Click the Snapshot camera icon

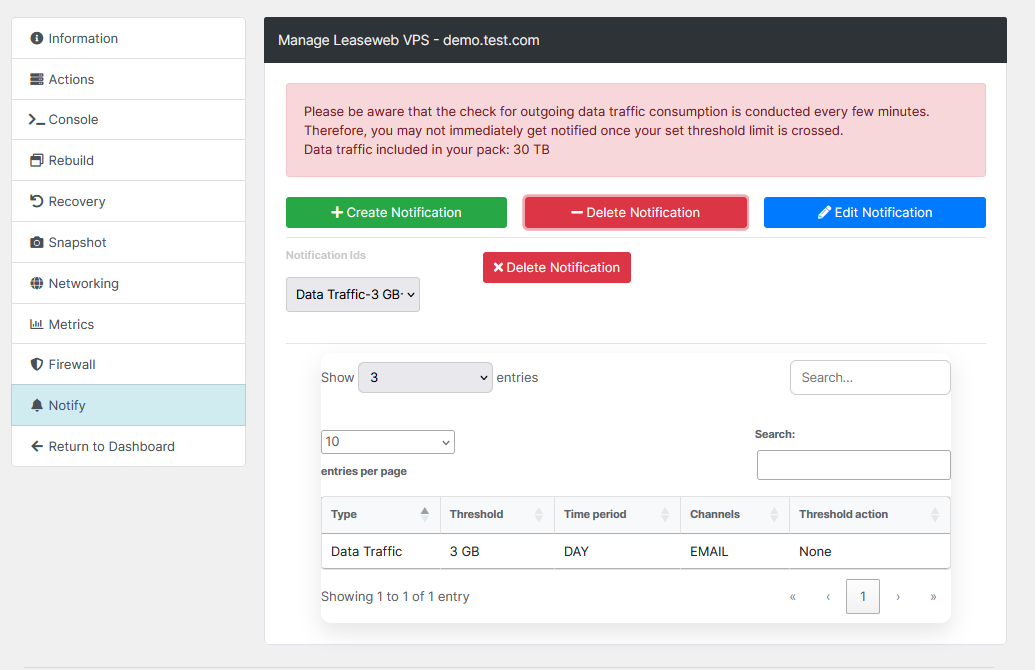37,242
